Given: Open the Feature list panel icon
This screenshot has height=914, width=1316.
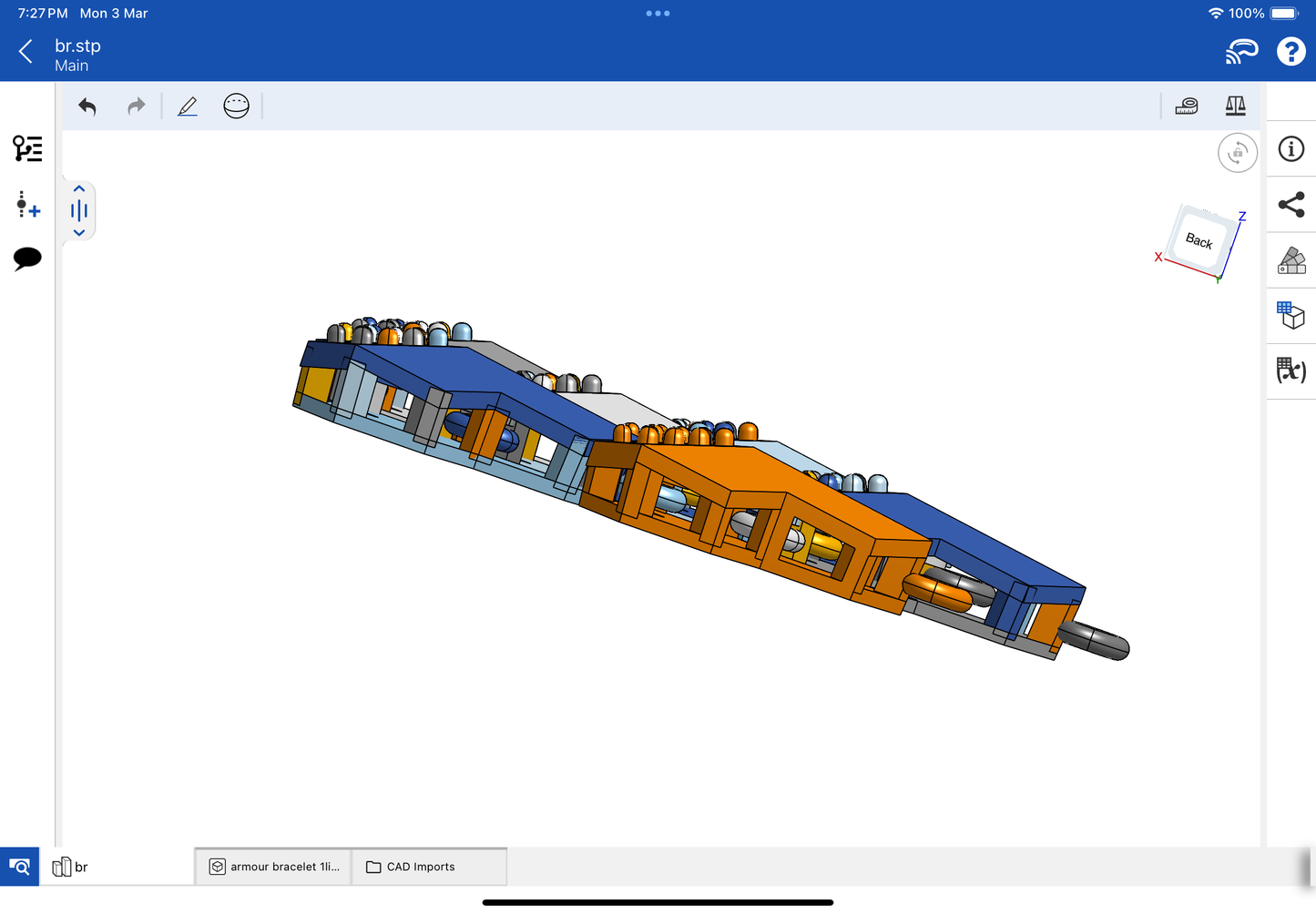Looking at the screenshot, I should click(27, 148).
